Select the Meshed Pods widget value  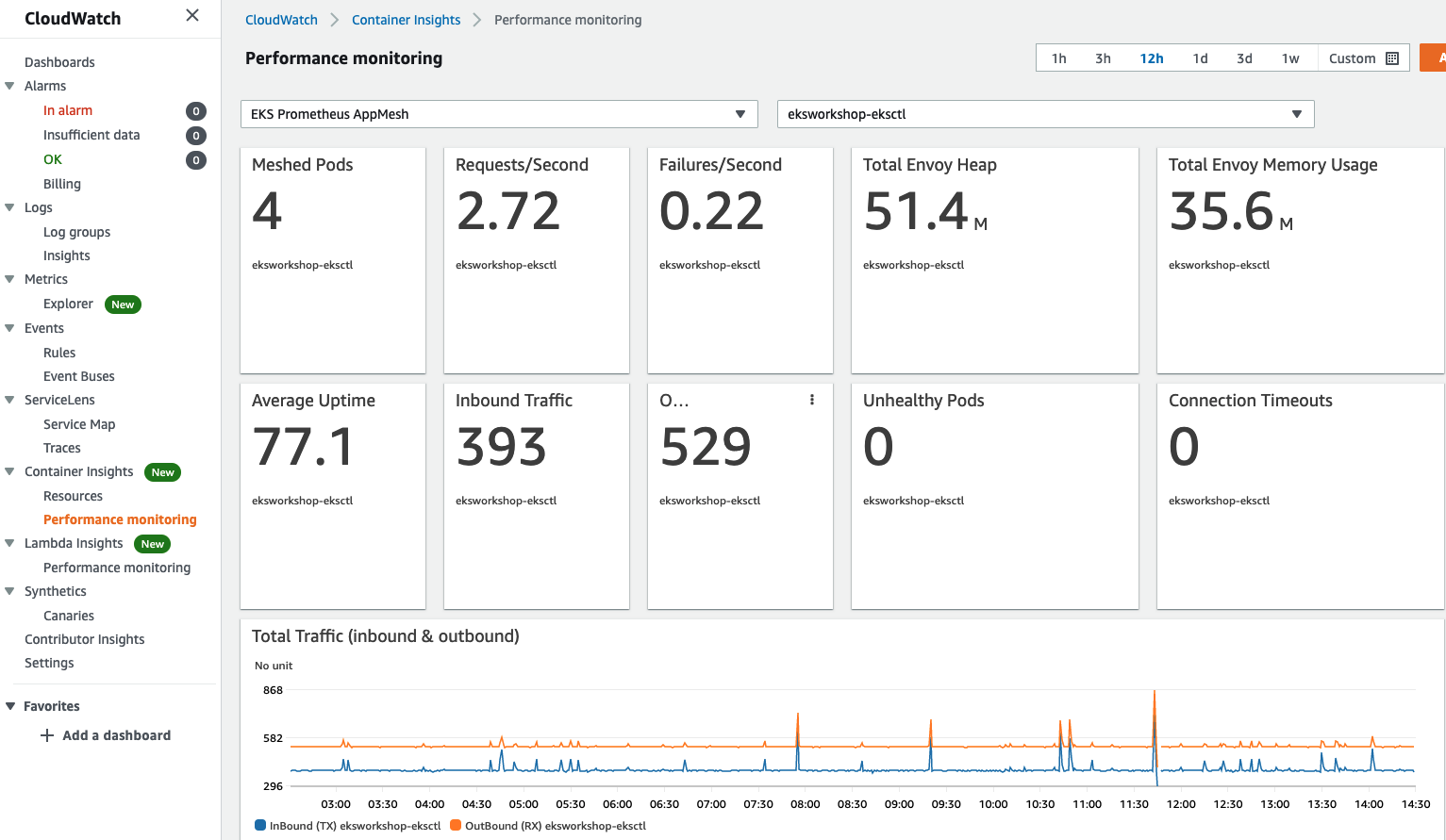pos(267,211)
